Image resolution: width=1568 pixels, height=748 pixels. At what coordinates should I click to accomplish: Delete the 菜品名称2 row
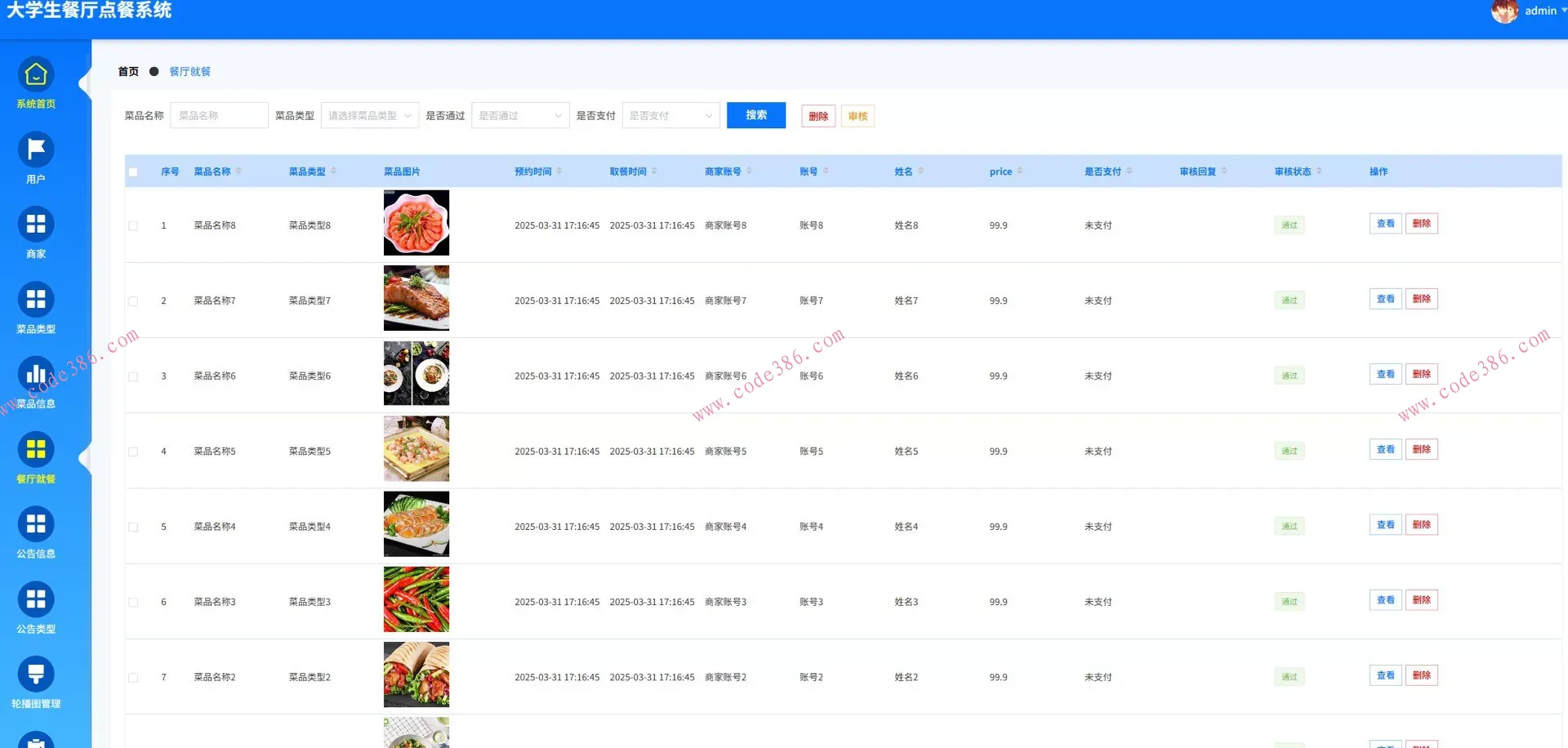[x=1422, y=675]
